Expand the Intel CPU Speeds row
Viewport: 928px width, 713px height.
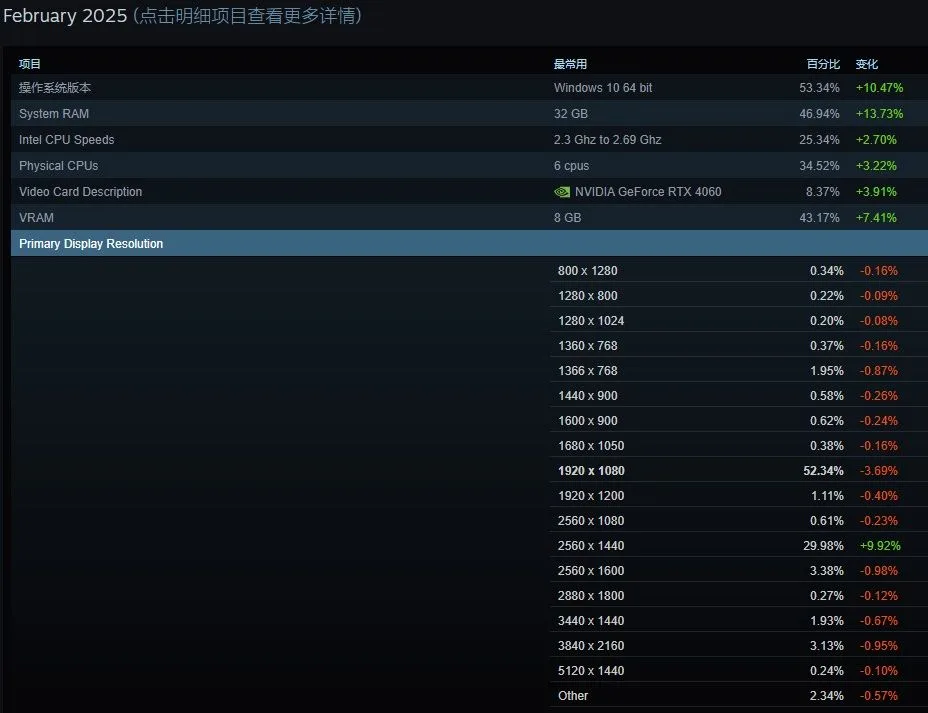67,140
